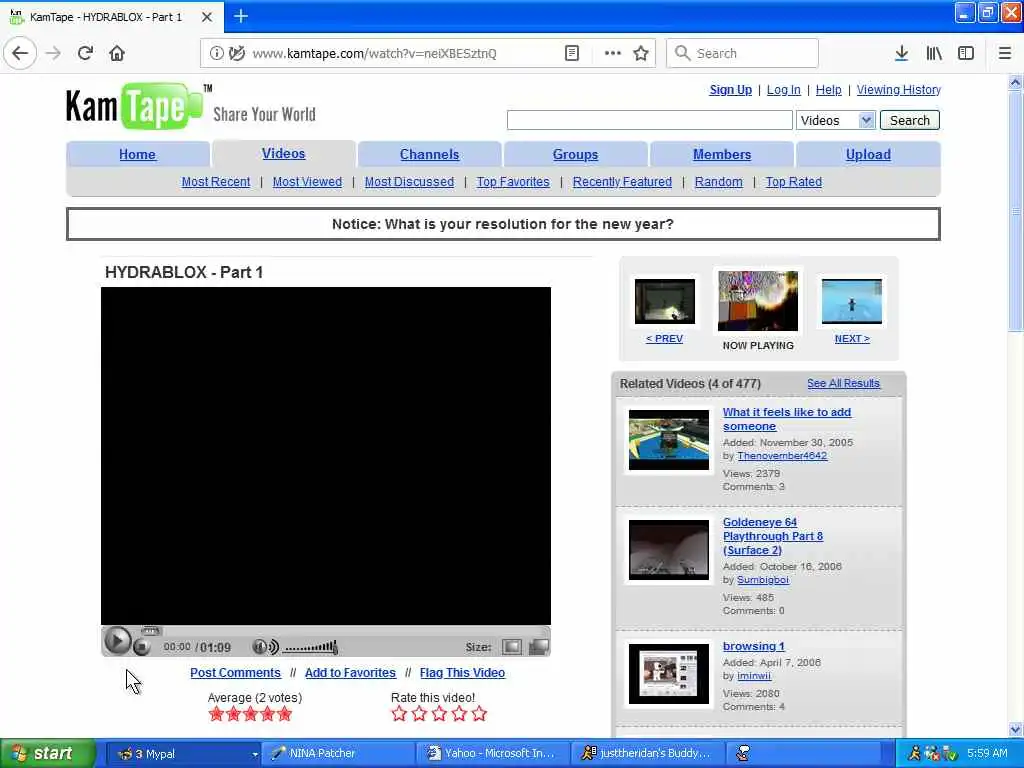Click the browser Search box
Viewport: 1024px width, 768px height.
click(x=742, y=53)
